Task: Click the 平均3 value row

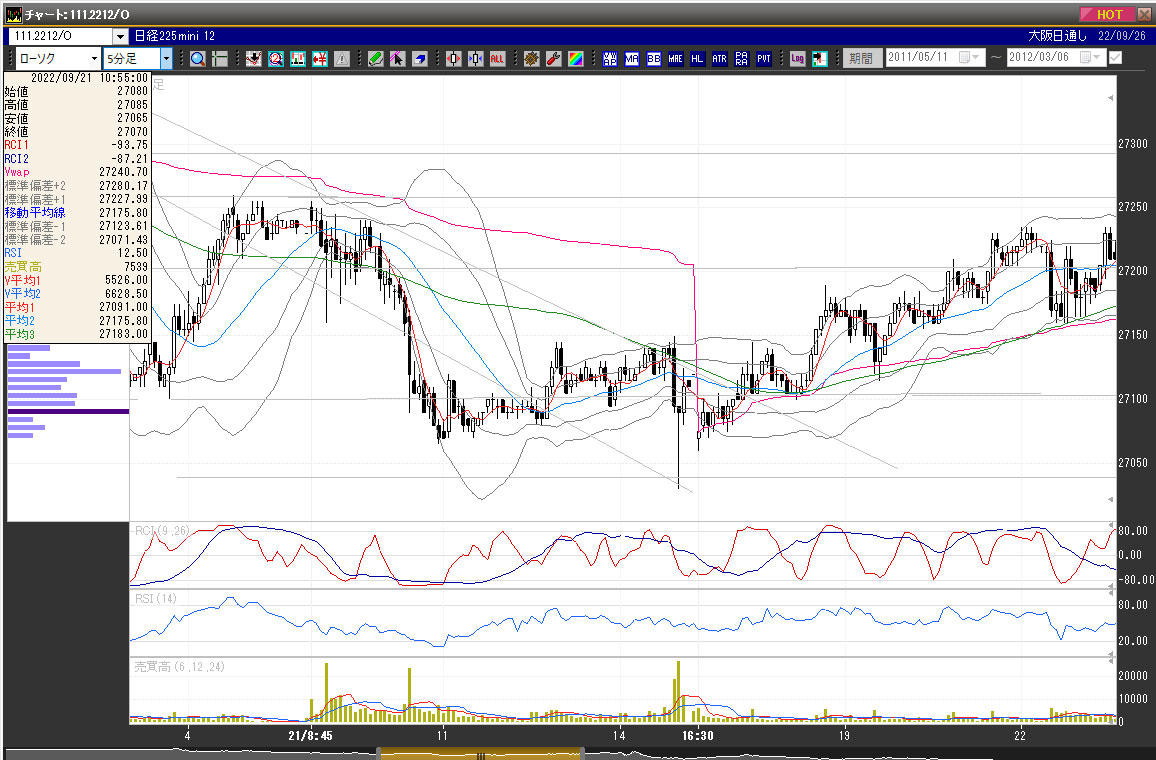Action: tap(77, 334)
